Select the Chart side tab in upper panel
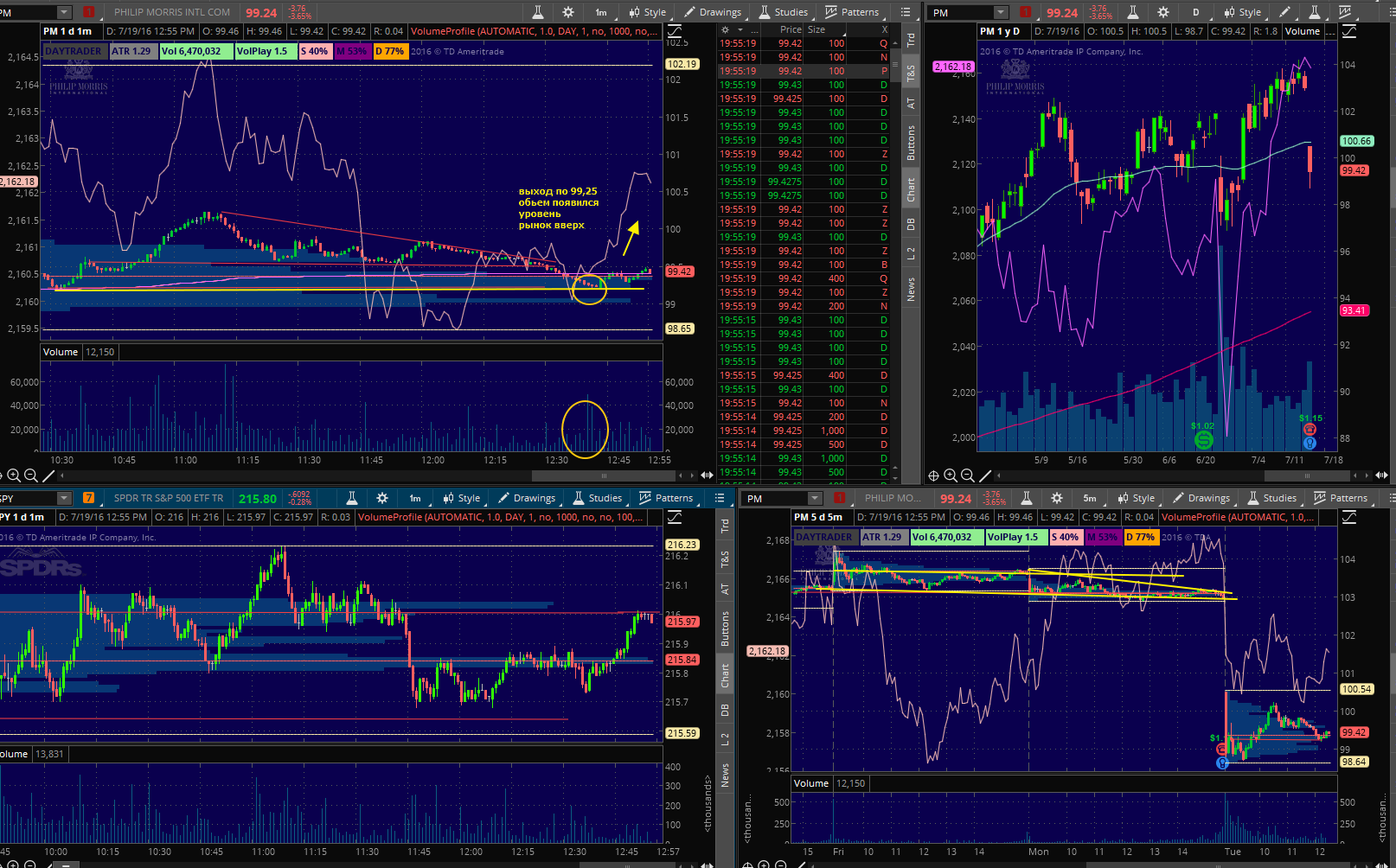This screenshot has width=1396, height=868. [911, 190]
